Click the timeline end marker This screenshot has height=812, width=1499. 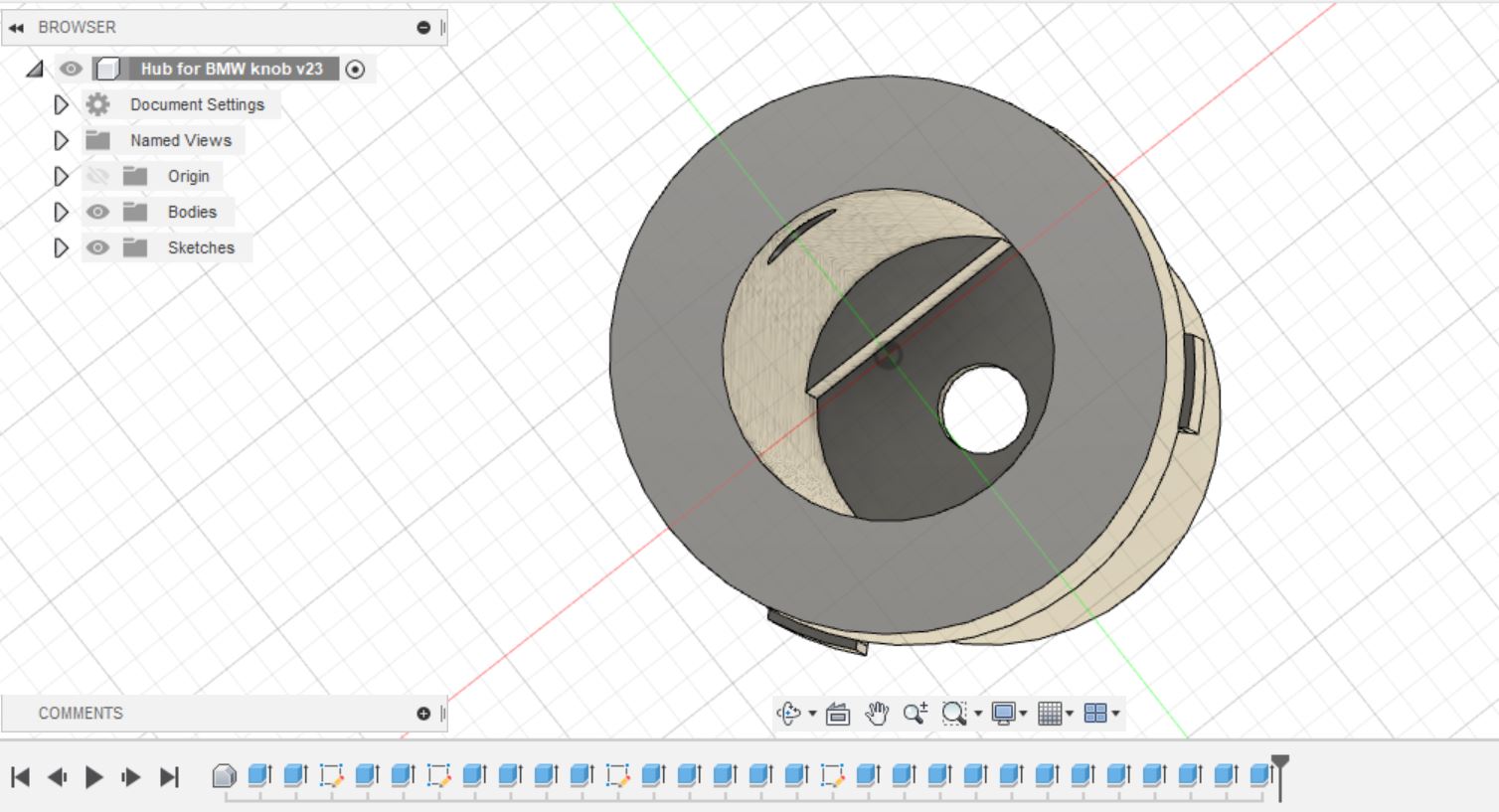tap(1280, 776)
